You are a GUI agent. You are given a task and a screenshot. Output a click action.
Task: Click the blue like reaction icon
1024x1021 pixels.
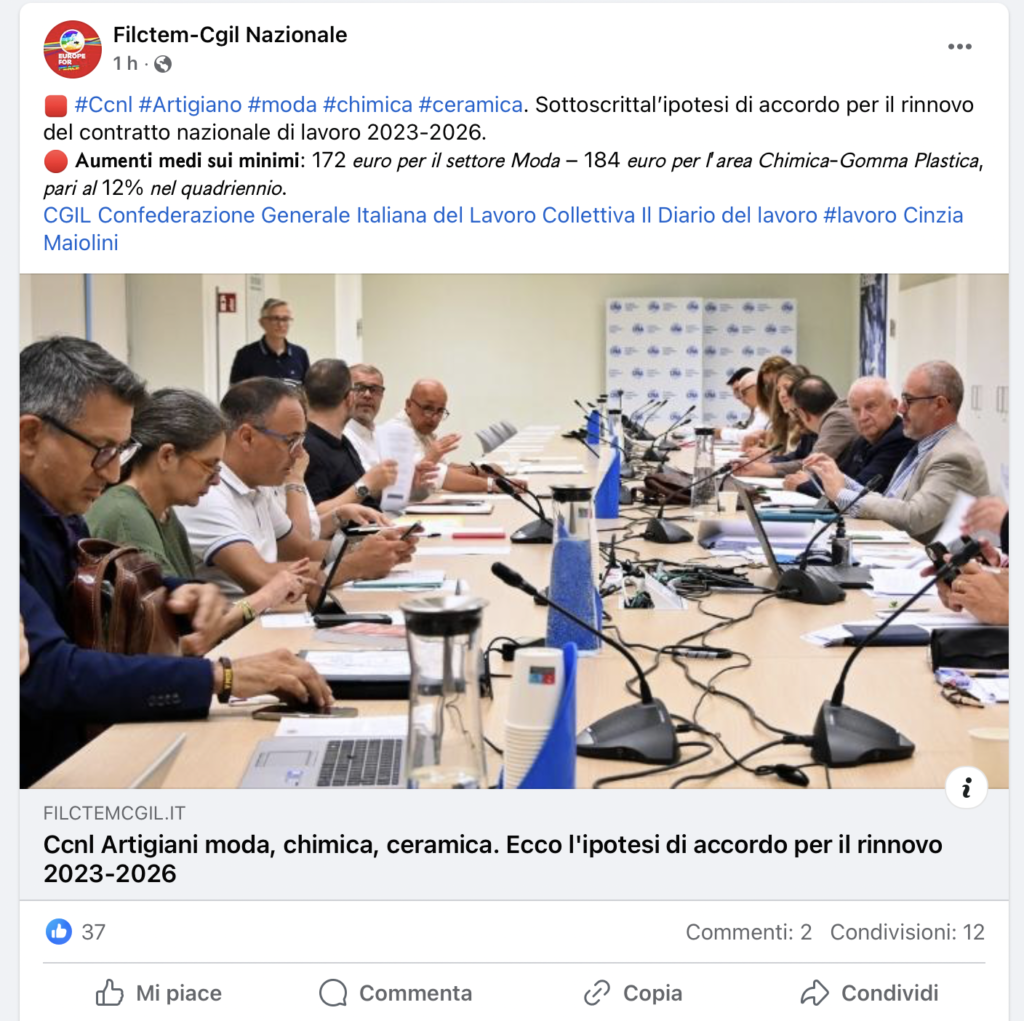pyautogui.click(x=59, y=932)
